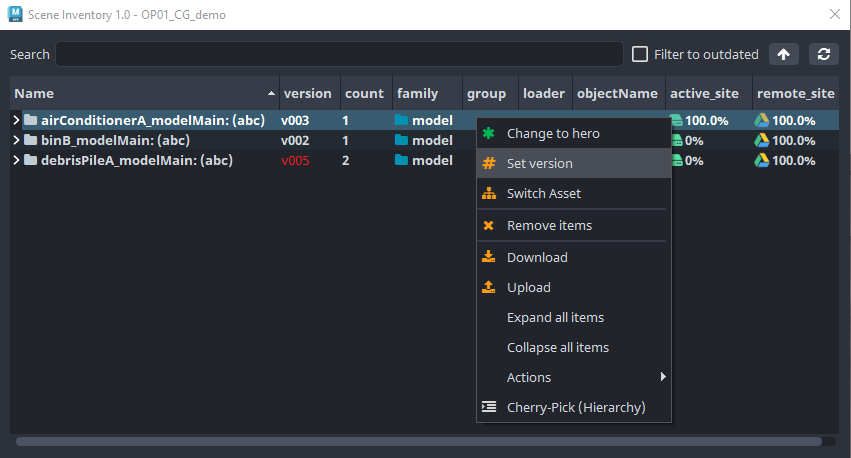Click green local-drive icon in airConditionerA row
Viewport: 851px width, 458px height.
677,120
